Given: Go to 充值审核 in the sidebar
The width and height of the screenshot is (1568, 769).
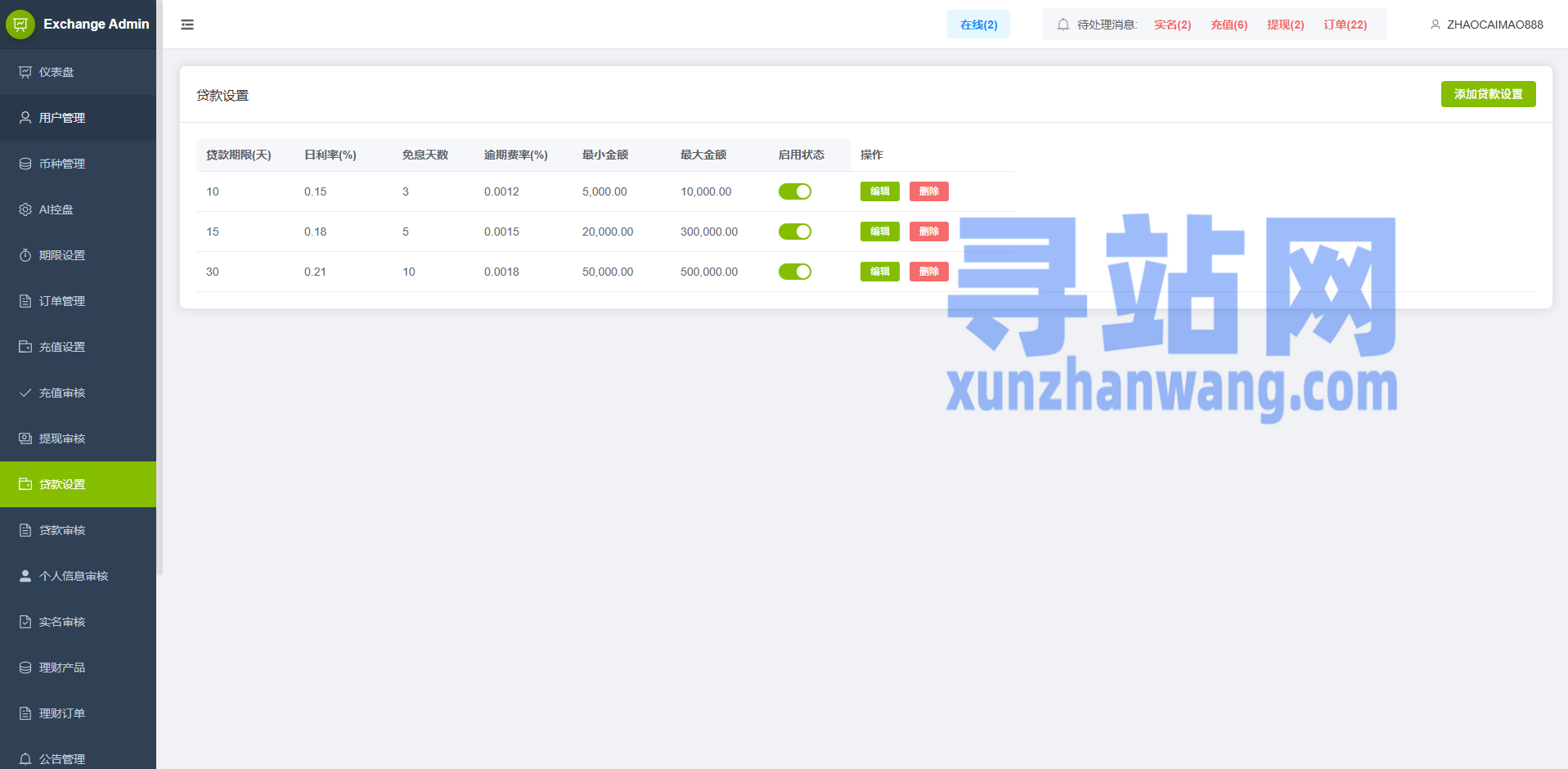Looking at the screenshot, I should pos(78,393).
